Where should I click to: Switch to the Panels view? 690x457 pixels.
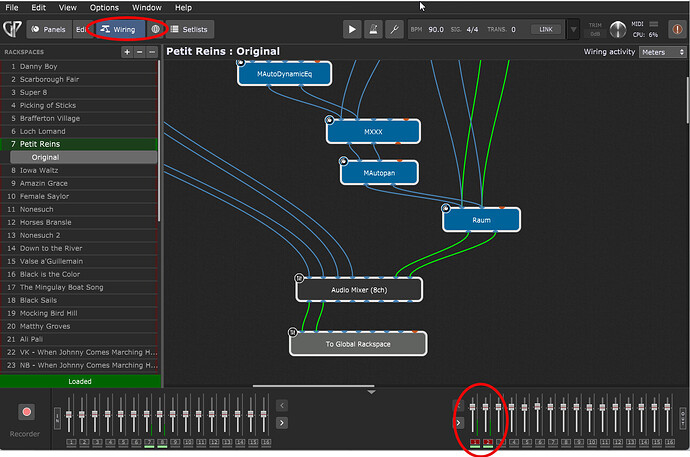coord(49,29)
